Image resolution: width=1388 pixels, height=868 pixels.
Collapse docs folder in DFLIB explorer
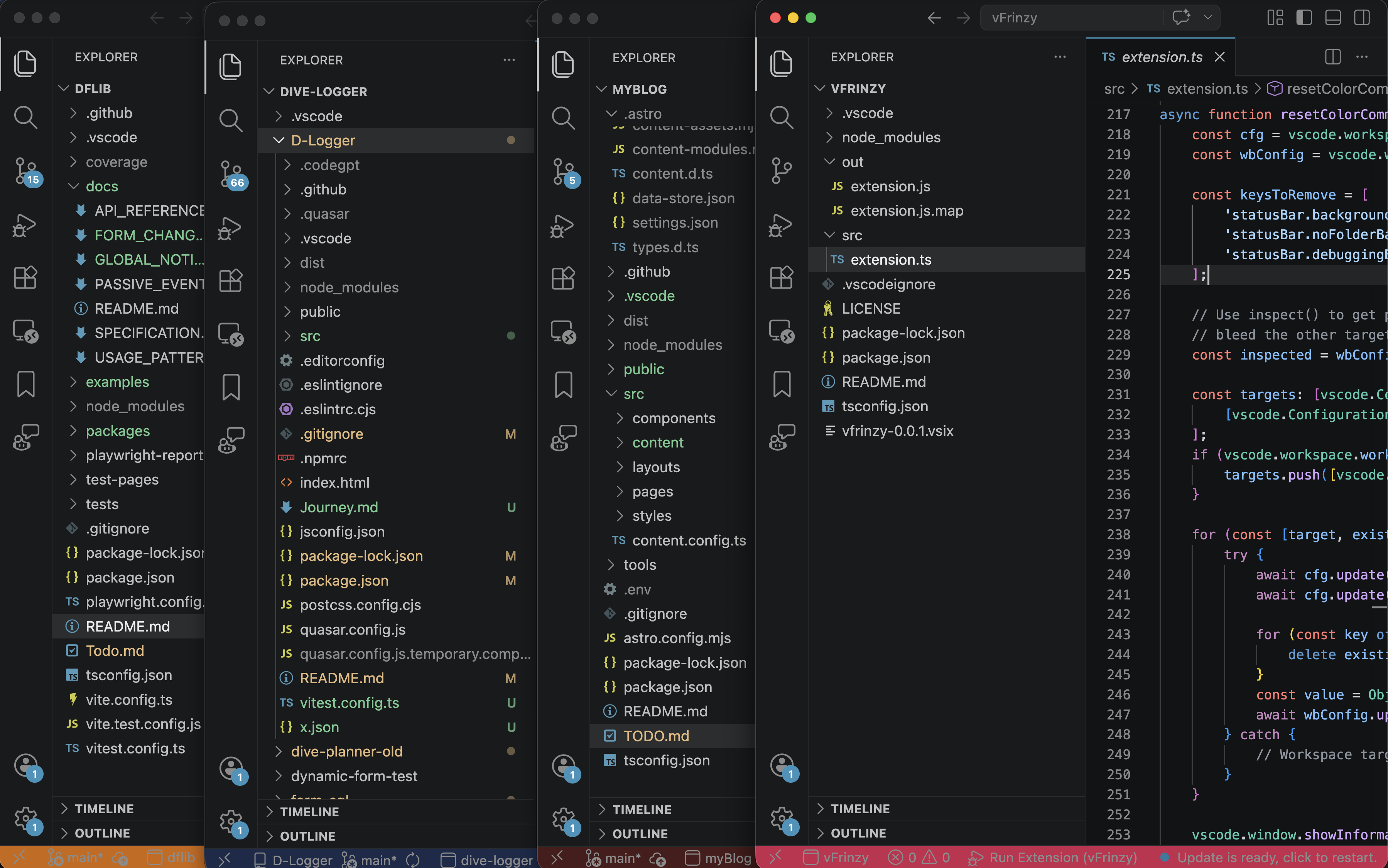[x=128, y=186]
